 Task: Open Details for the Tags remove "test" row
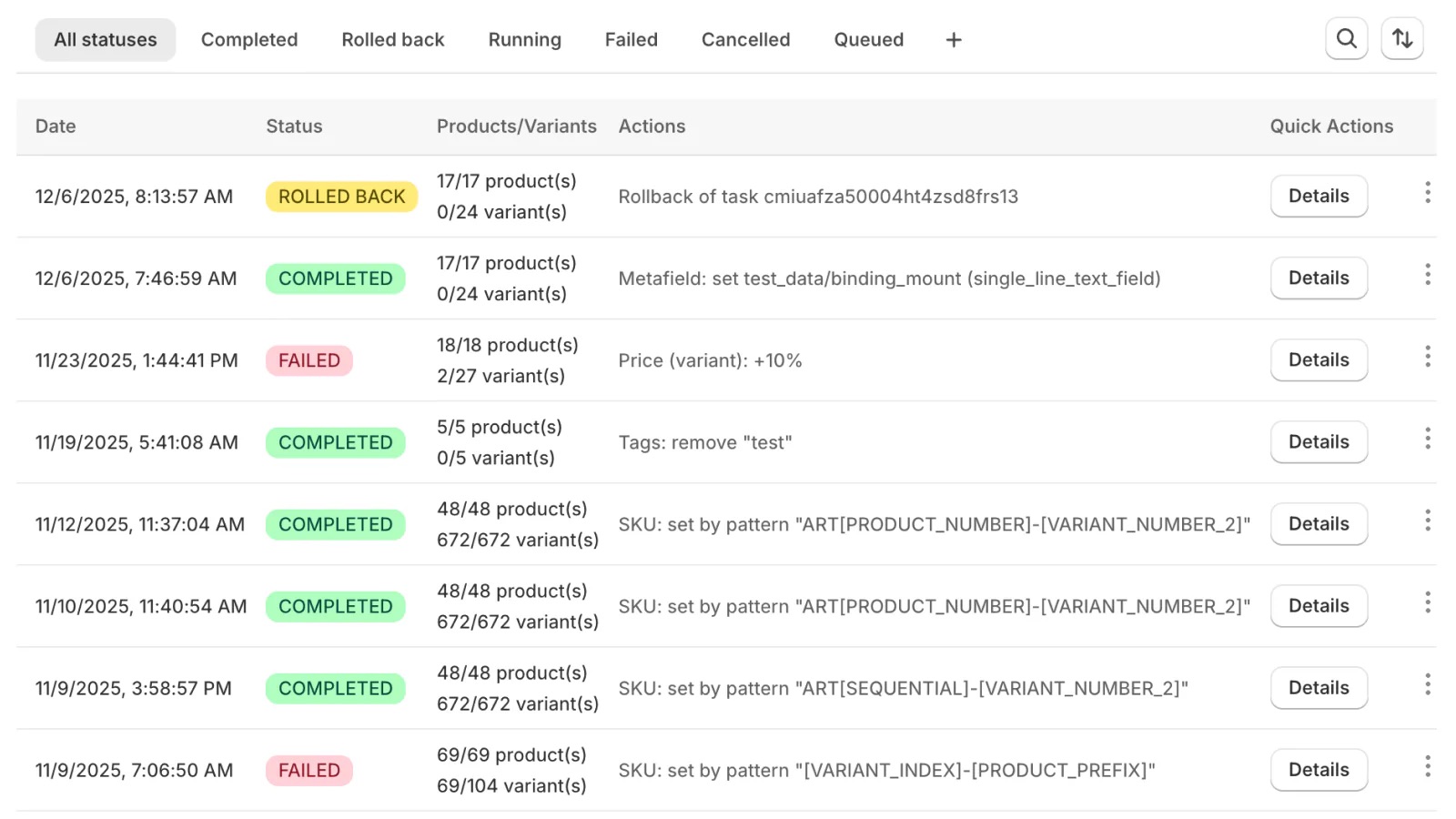pyautogui.click(x=1319, y=442)
